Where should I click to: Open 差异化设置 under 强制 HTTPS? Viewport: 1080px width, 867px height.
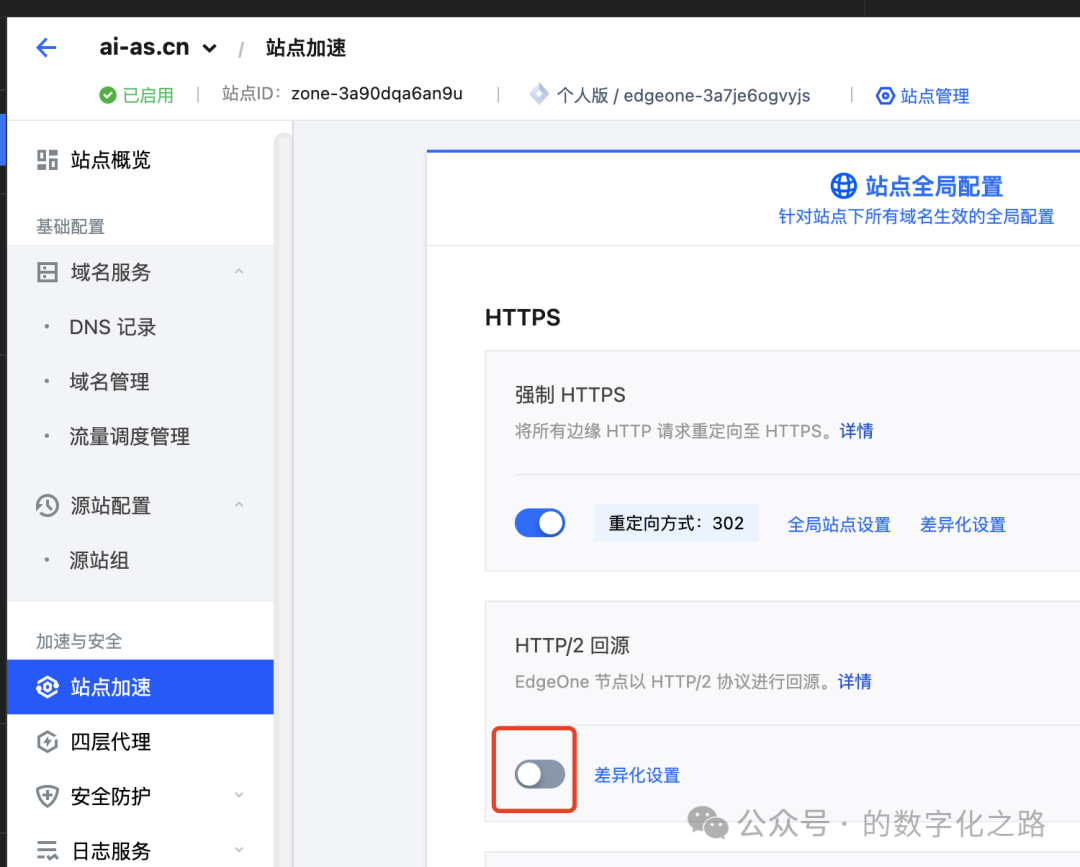(x=962, y=524)
